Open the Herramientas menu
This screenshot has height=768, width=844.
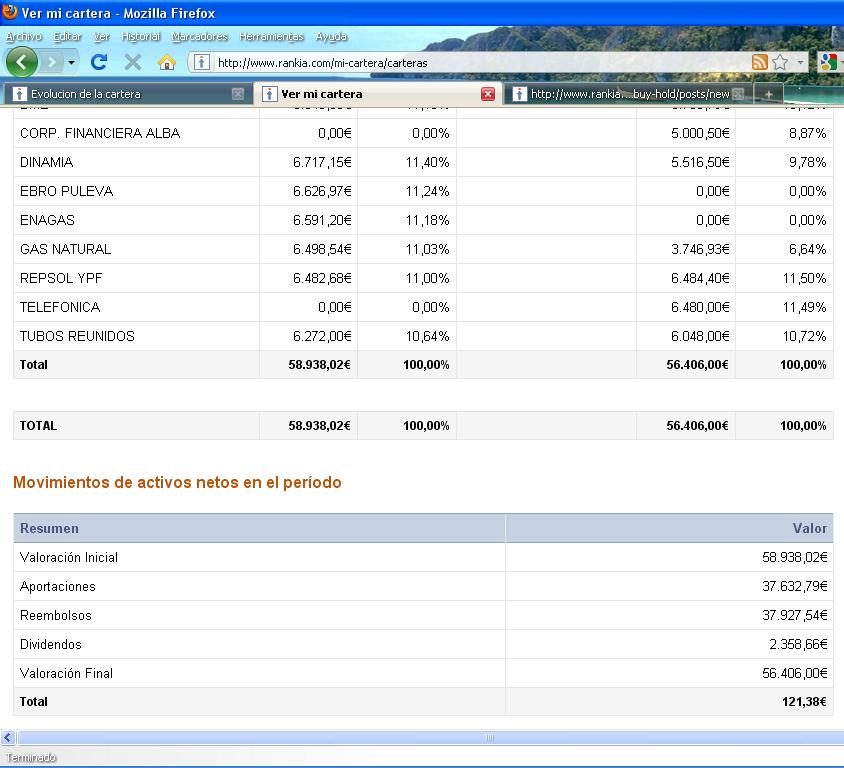271,36
